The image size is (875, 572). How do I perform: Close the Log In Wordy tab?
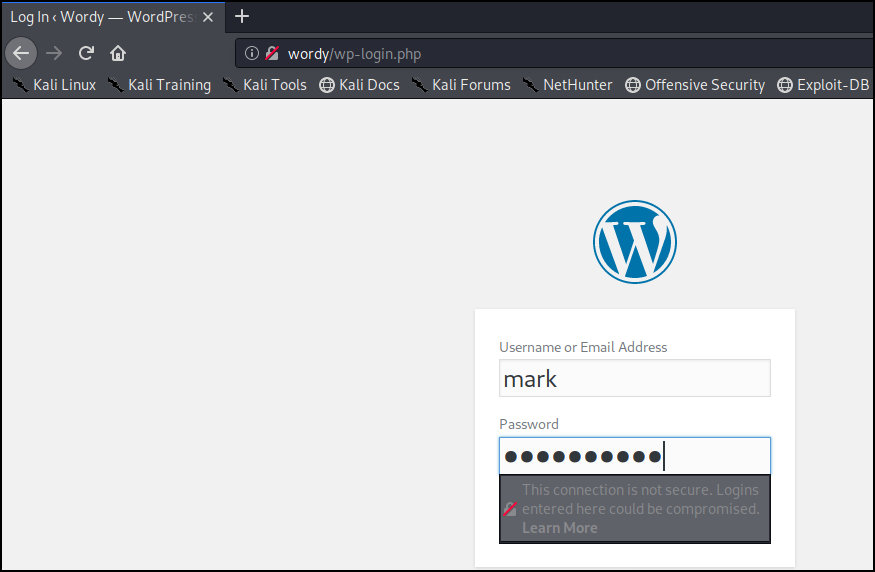pos(208,17)
